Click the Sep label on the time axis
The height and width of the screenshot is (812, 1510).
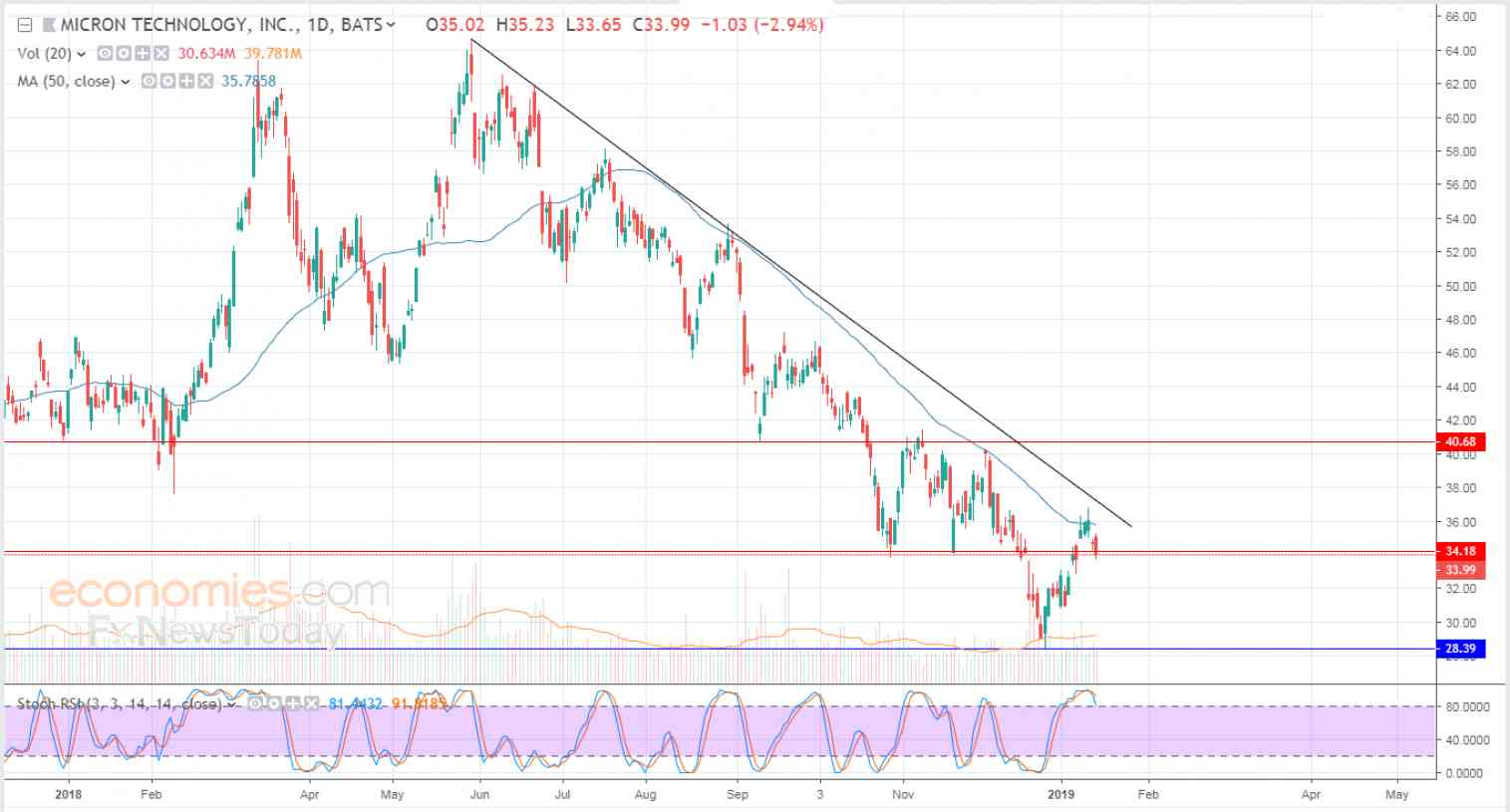(738, 794)
